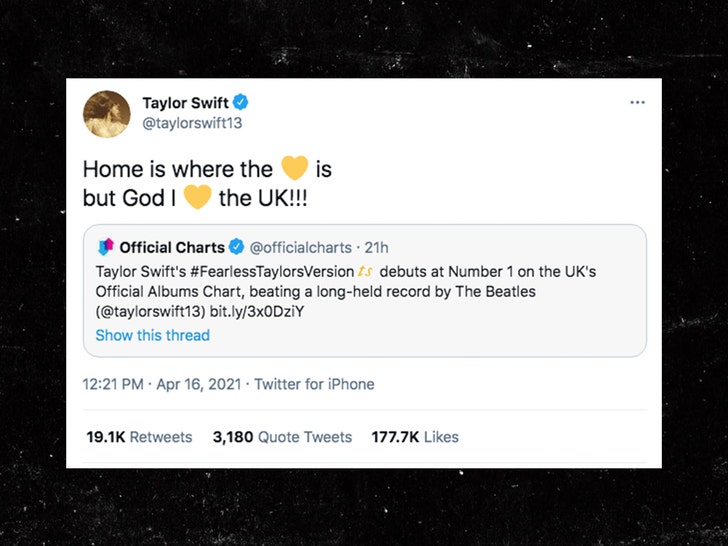Open the @taylorswift13 handle under the name

click(x=192, y=123)
